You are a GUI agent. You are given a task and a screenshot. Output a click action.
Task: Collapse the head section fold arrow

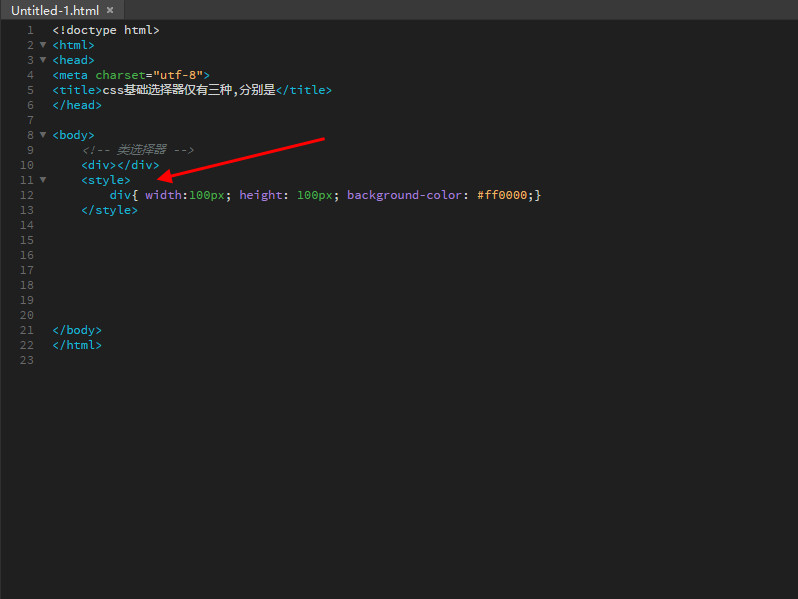(42, 60)
